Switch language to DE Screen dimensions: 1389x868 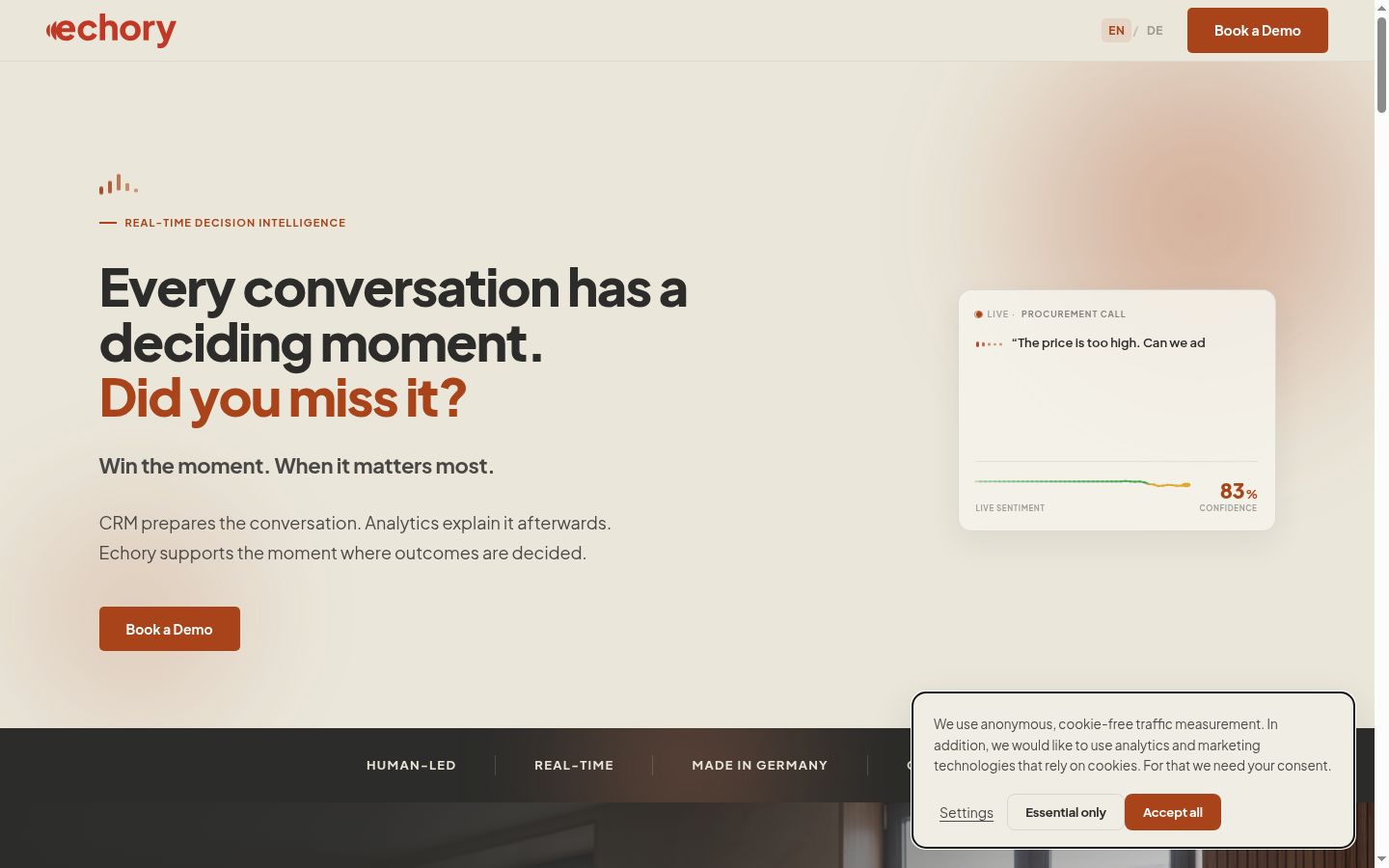(x=1155, y=31)
